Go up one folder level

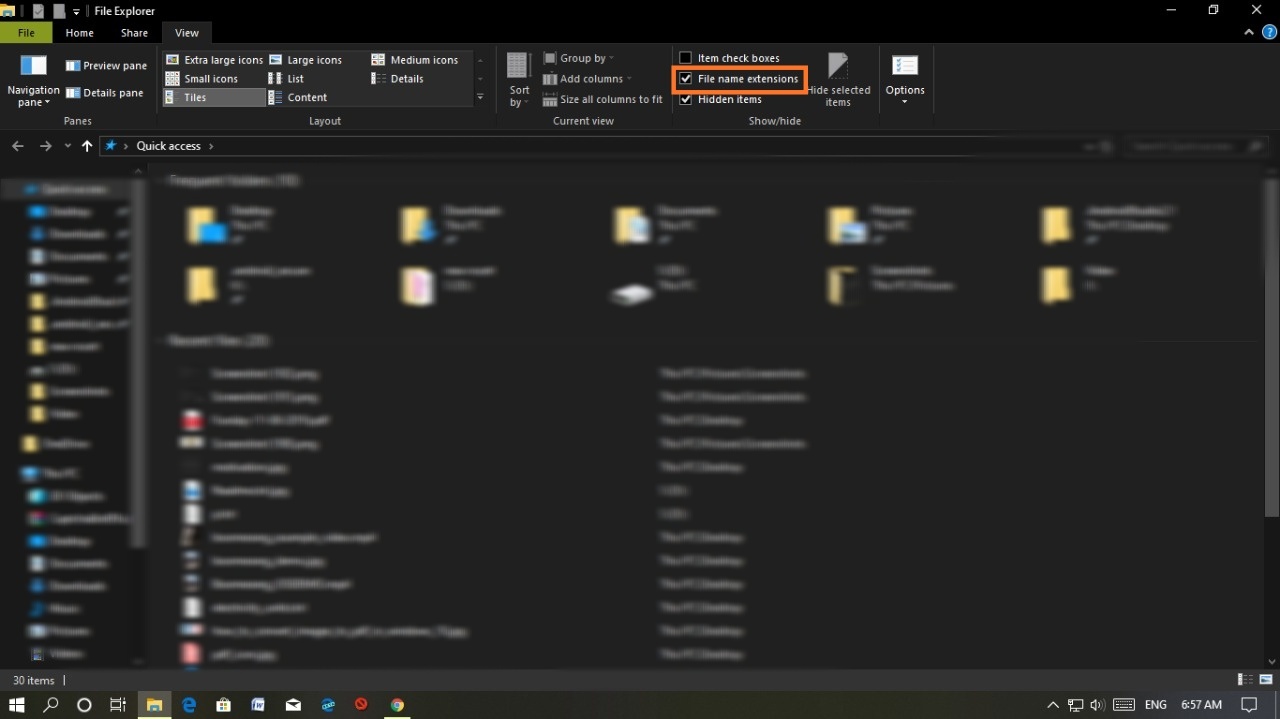[87, 146]
